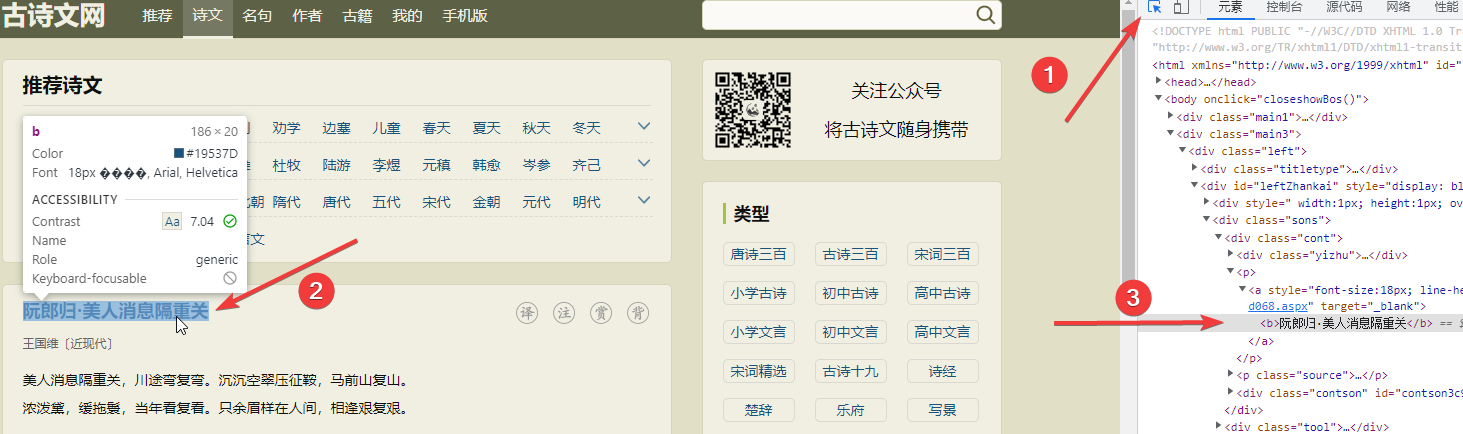The width and height of the screenshot is (1463, 434).
Task: Switch to the 性能 DevTools tab
Action: click(x=1445, y=8)
